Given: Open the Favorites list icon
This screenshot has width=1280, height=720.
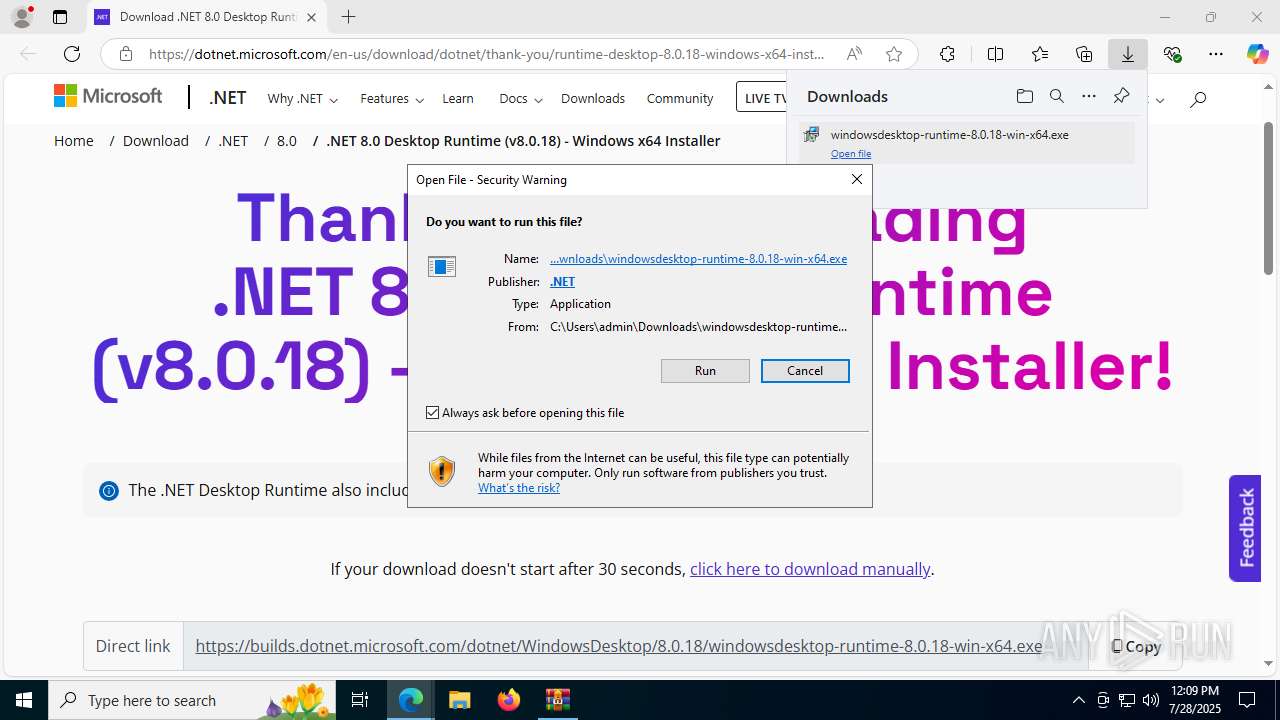Looking at the screenshot, I should (1040, 54).
